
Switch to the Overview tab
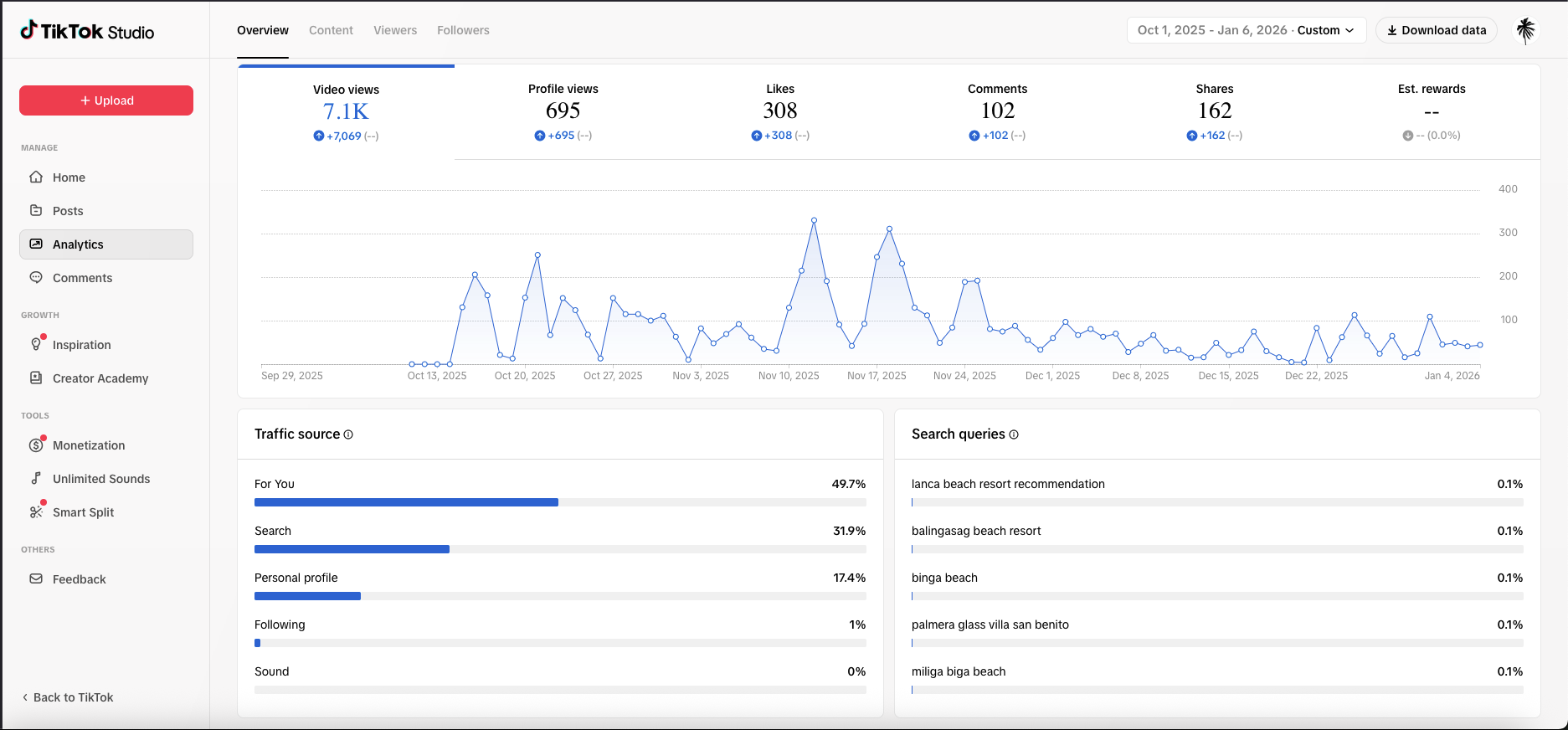(263, 30)
